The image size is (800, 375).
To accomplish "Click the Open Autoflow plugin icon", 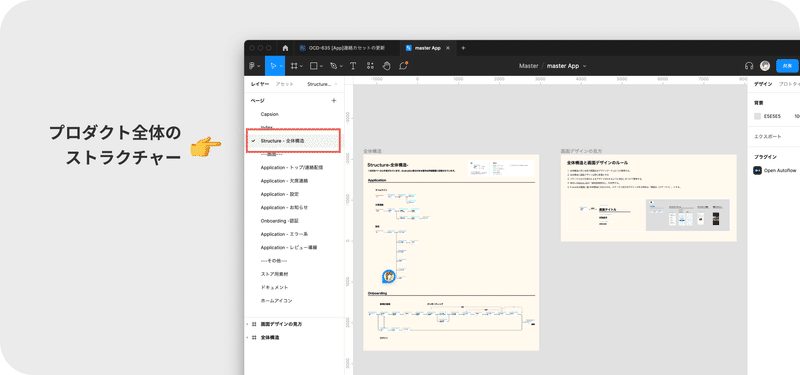I will (x=757, y=170).
